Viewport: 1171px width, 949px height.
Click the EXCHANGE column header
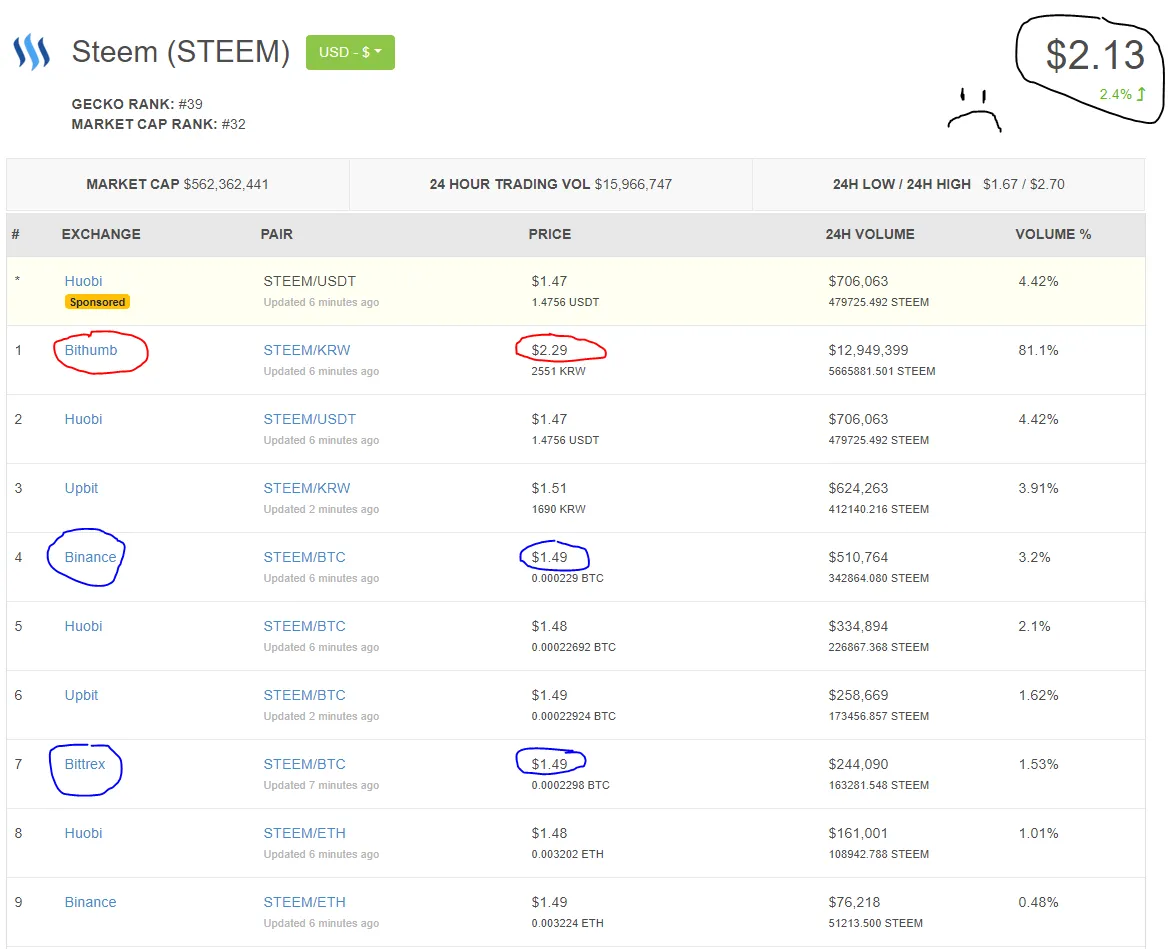(101, 234)
